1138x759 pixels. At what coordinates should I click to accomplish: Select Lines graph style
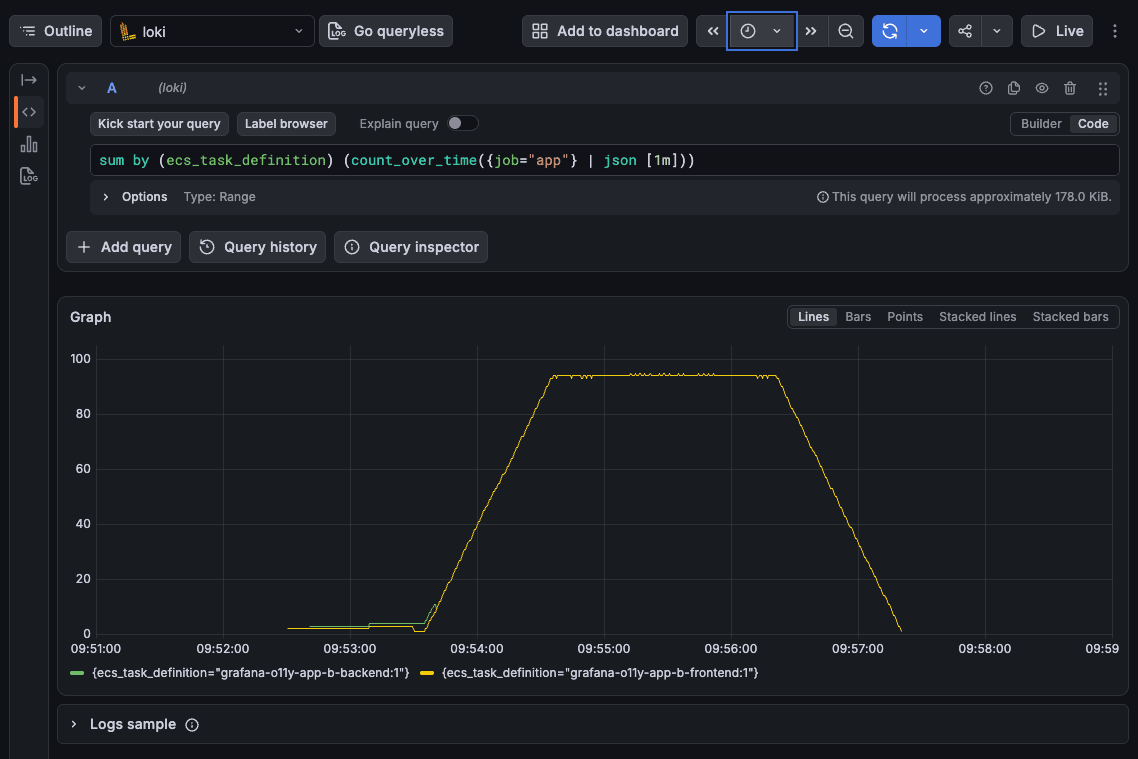(x=813, y=317)
